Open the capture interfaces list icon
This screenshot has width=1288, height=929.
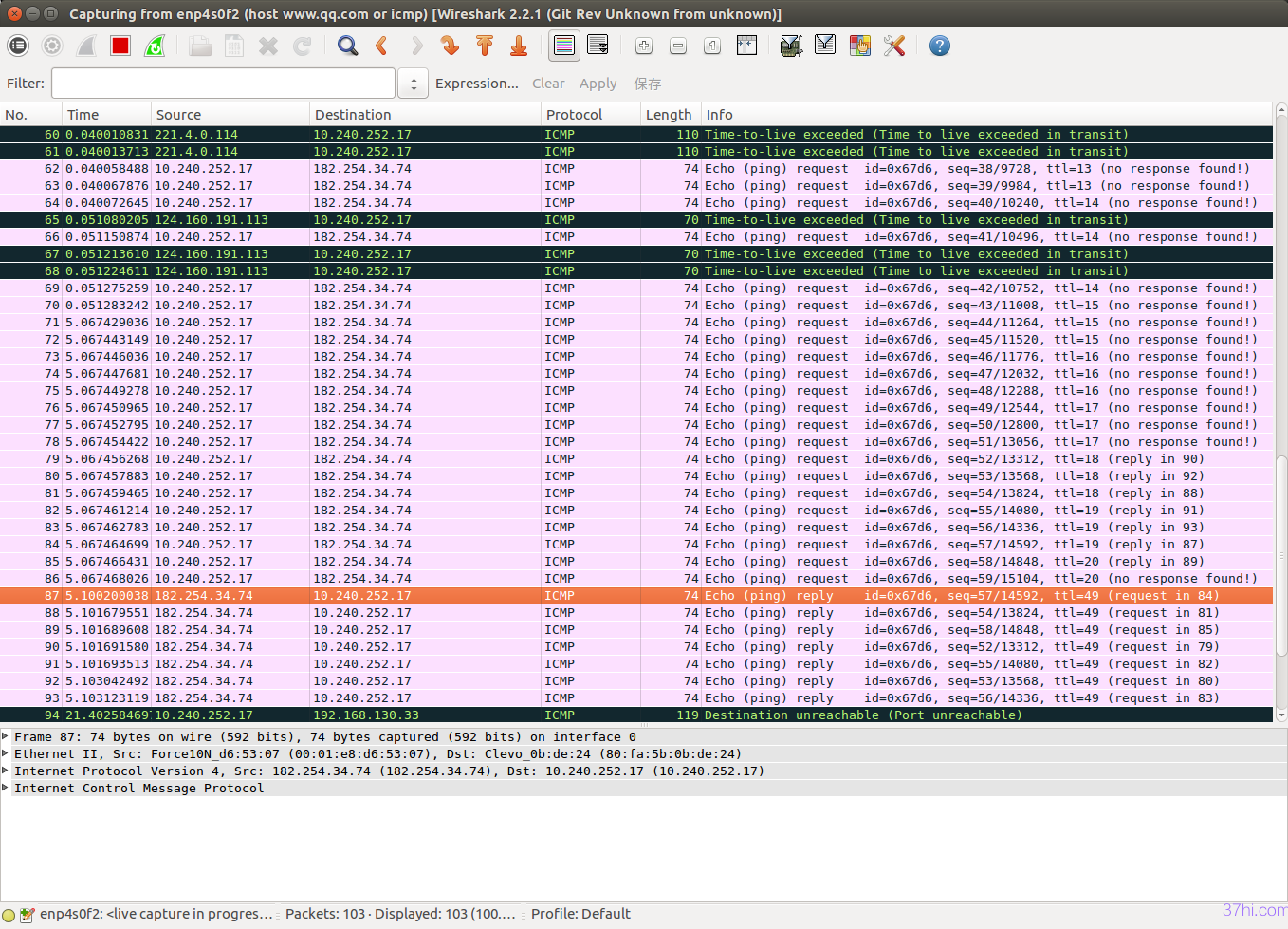click(x=18, y=46)
